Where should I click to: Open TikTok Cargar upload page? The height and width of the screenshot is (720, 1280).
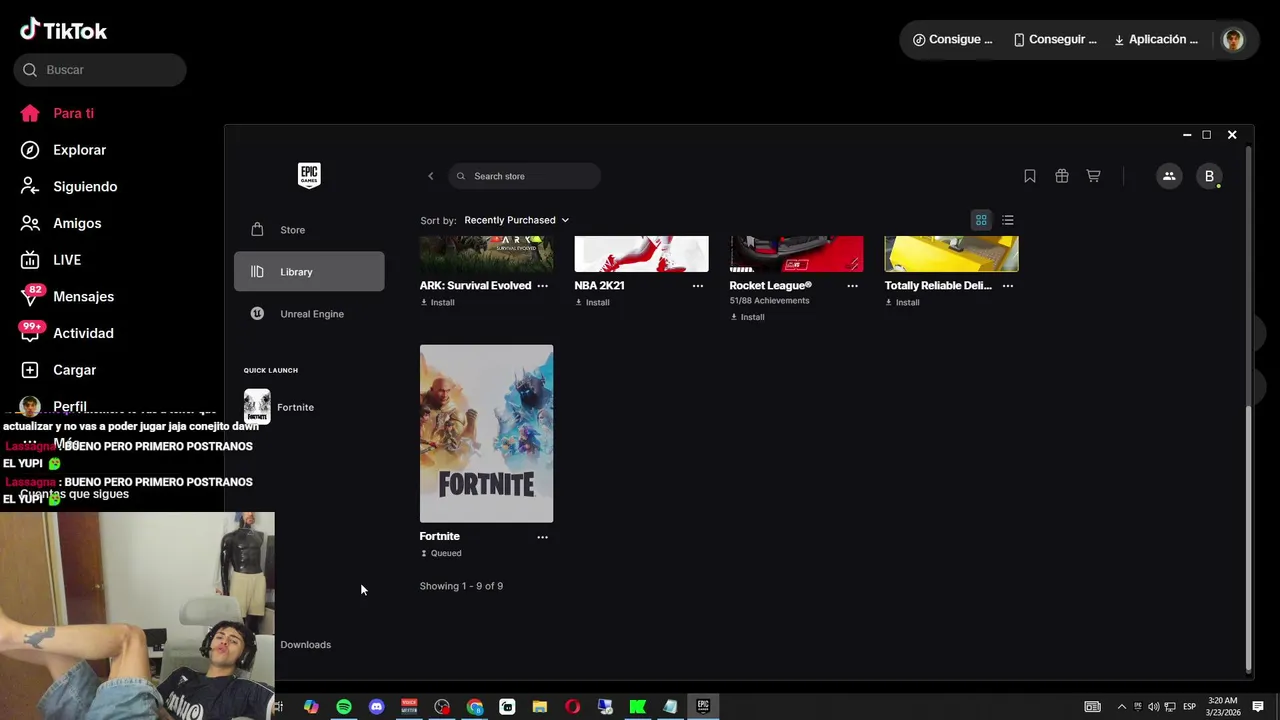pyautogui.click(x=59, y=370)
